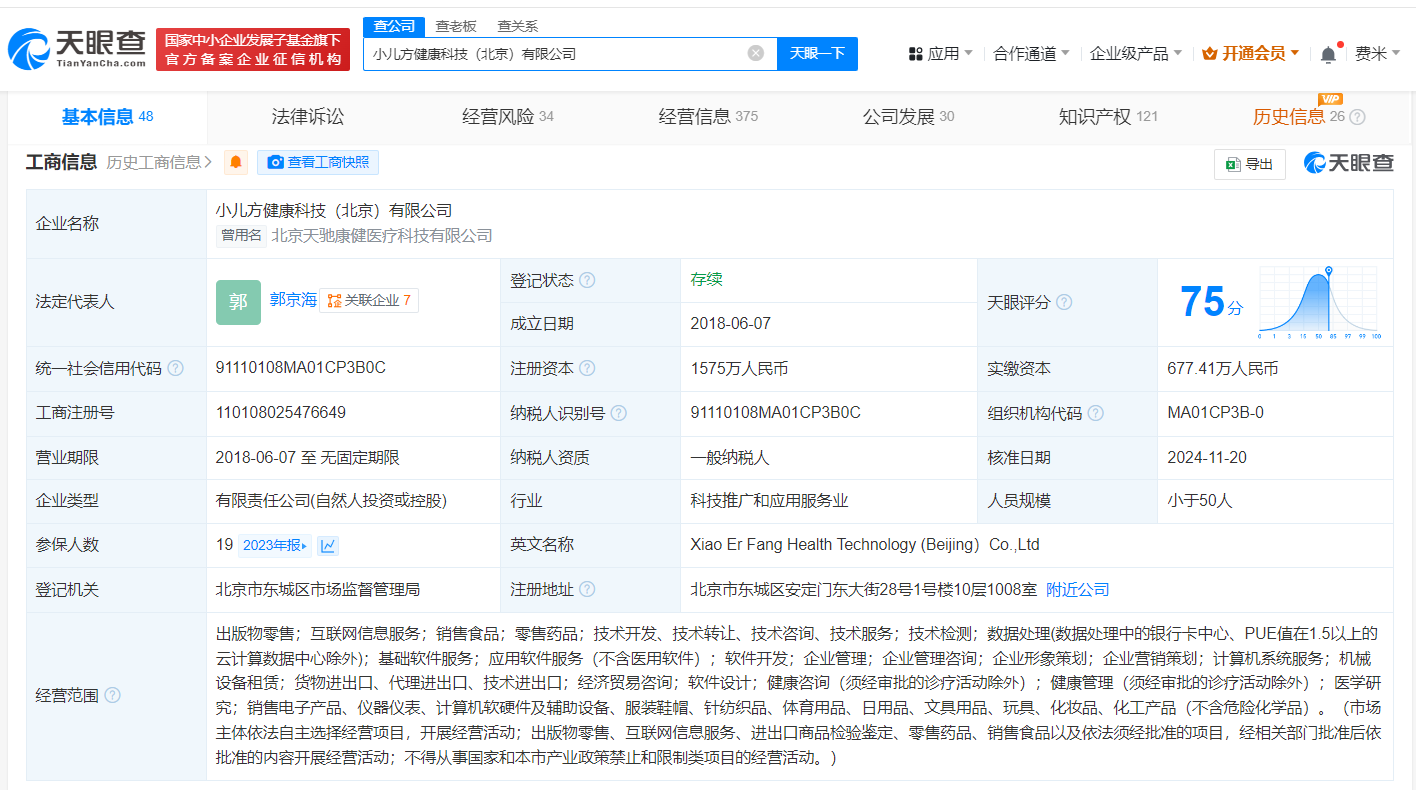
Task: Open the 附近公司 link
Action: point(1077,590)
